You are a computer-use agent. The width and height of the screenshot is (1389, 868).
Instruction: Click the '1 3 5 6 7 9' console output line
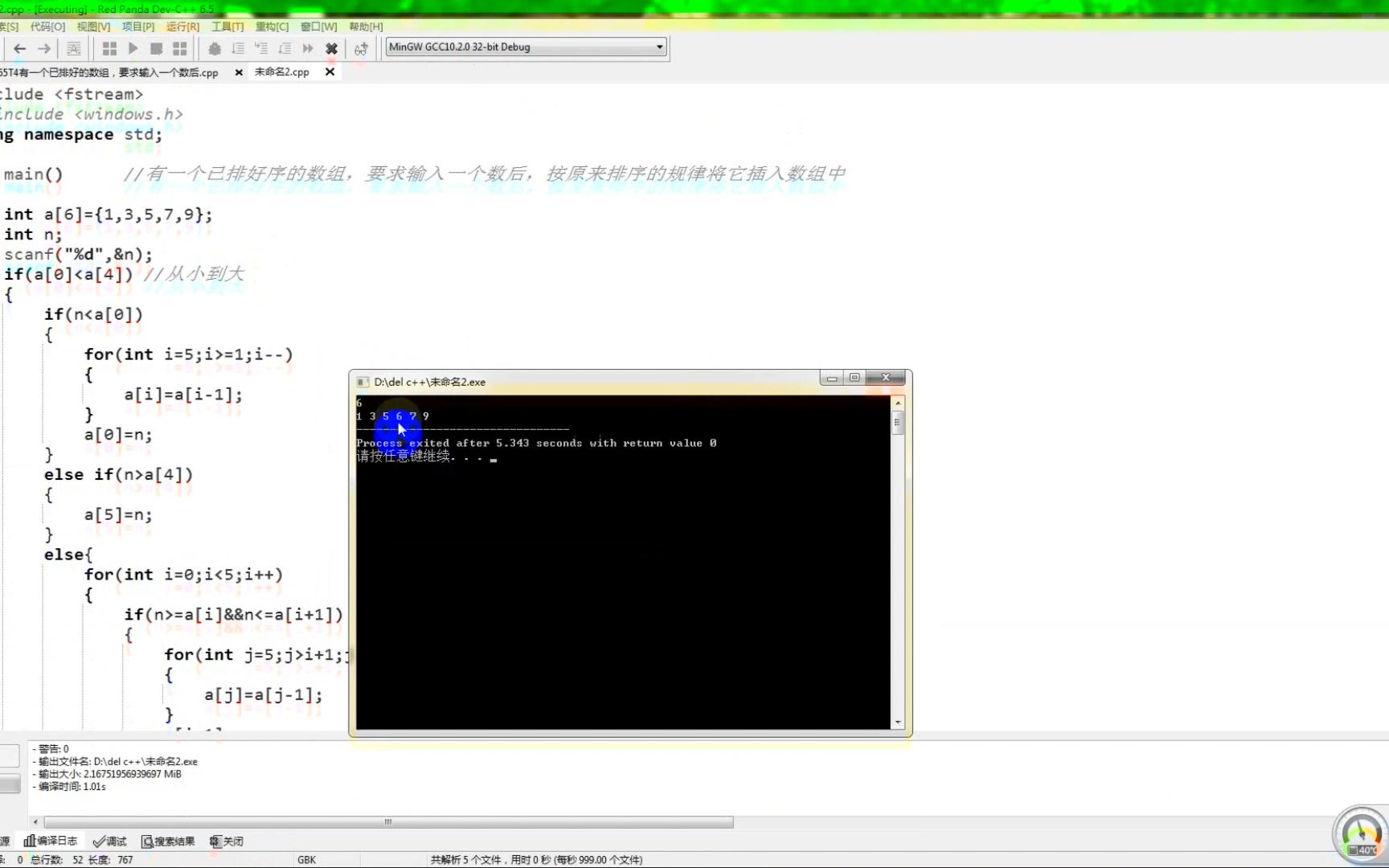[392, 416]
